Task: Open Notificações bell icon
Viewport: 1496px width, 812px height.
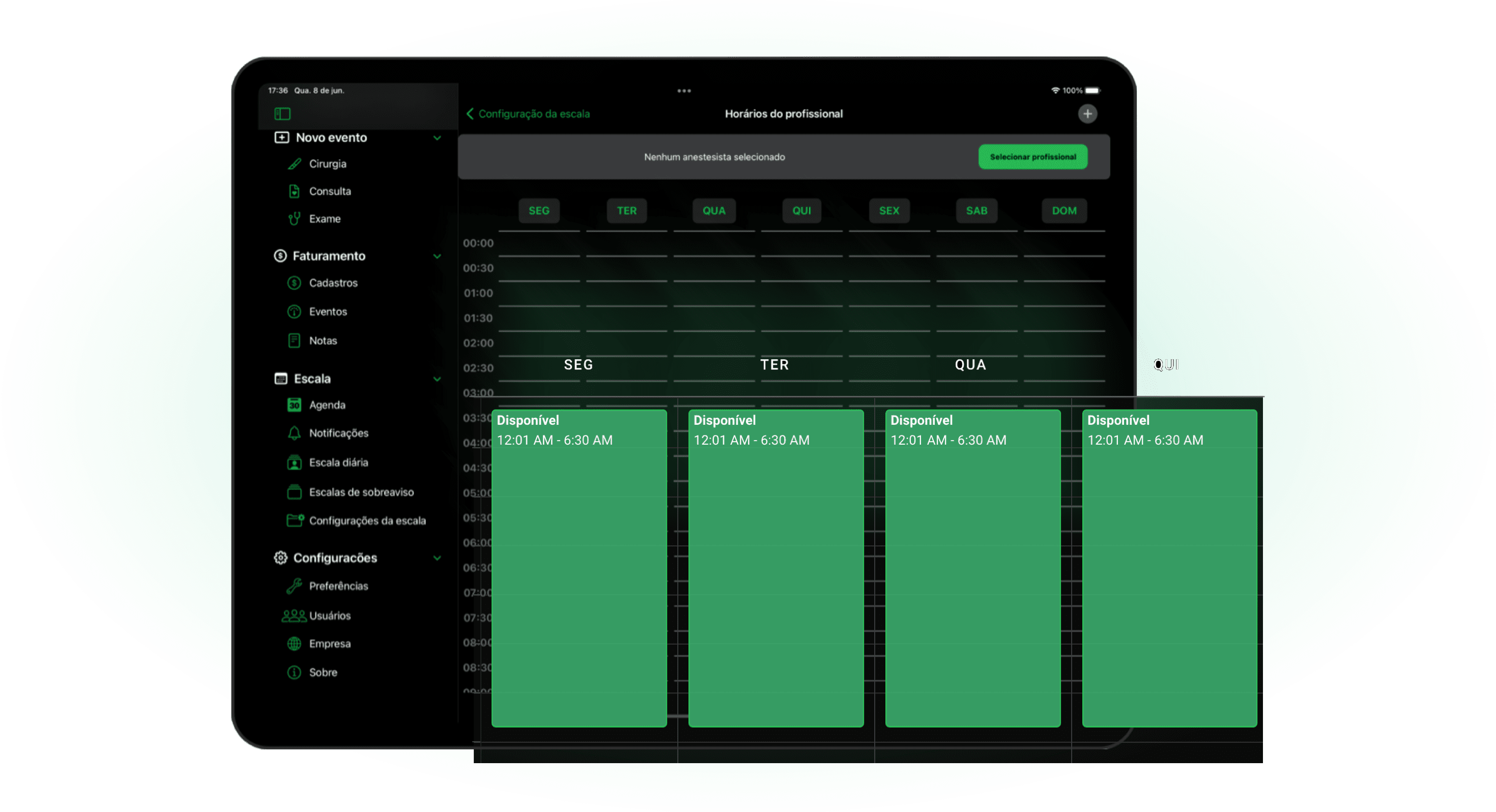Action: [295, 434]
